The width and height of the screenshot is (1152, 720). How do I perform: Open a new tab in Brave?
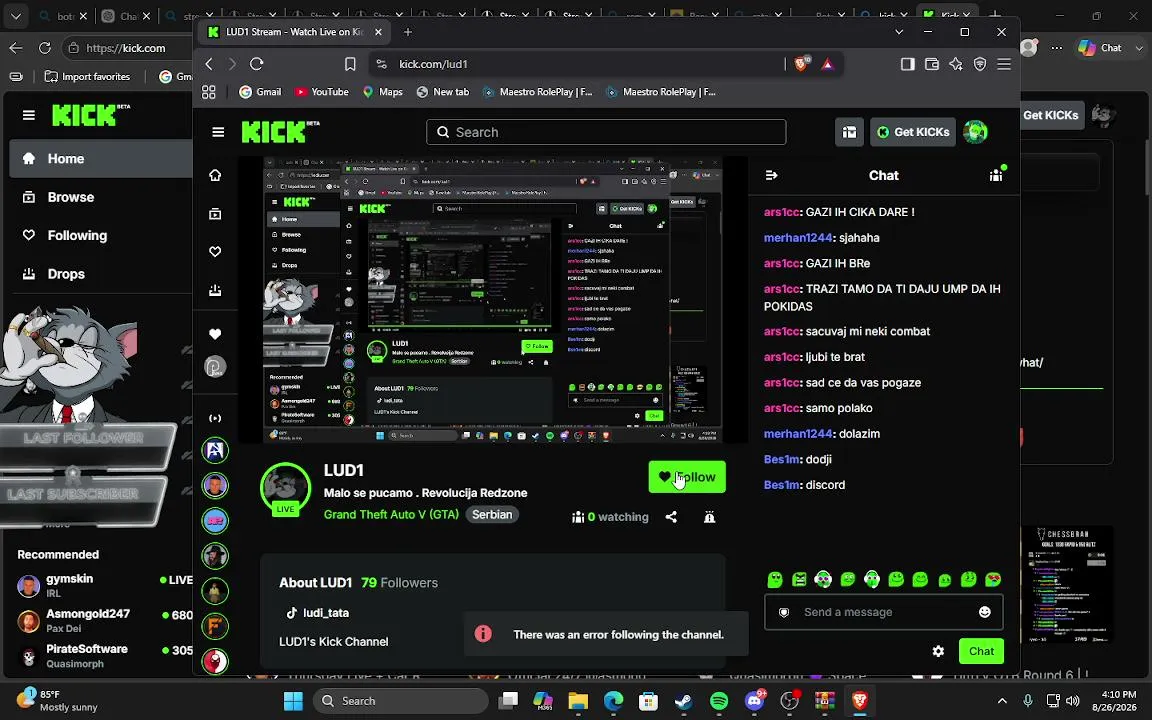tap(408, 32)
